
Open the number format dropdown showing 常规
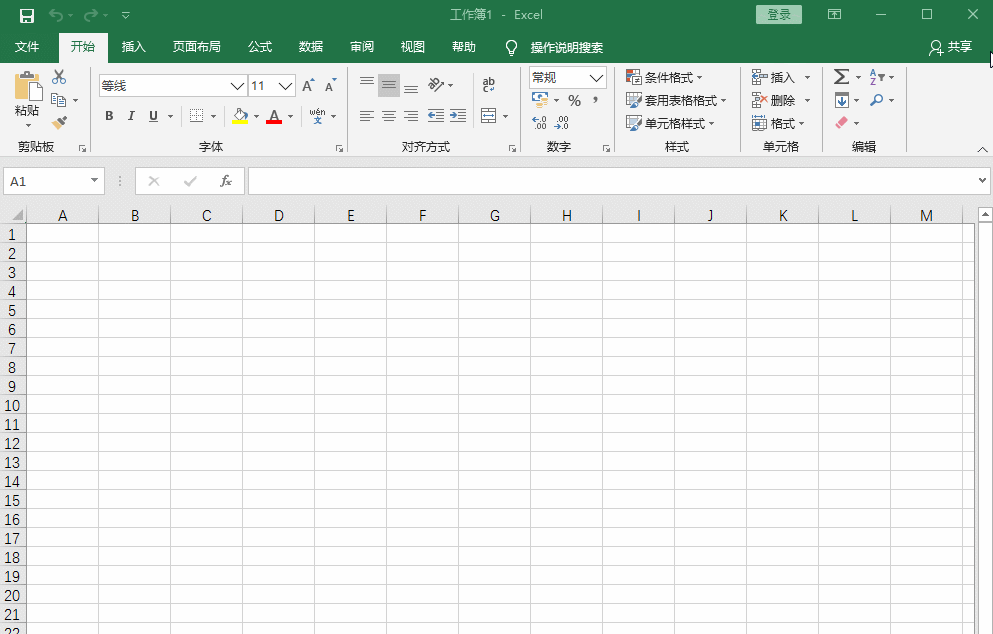565,77
